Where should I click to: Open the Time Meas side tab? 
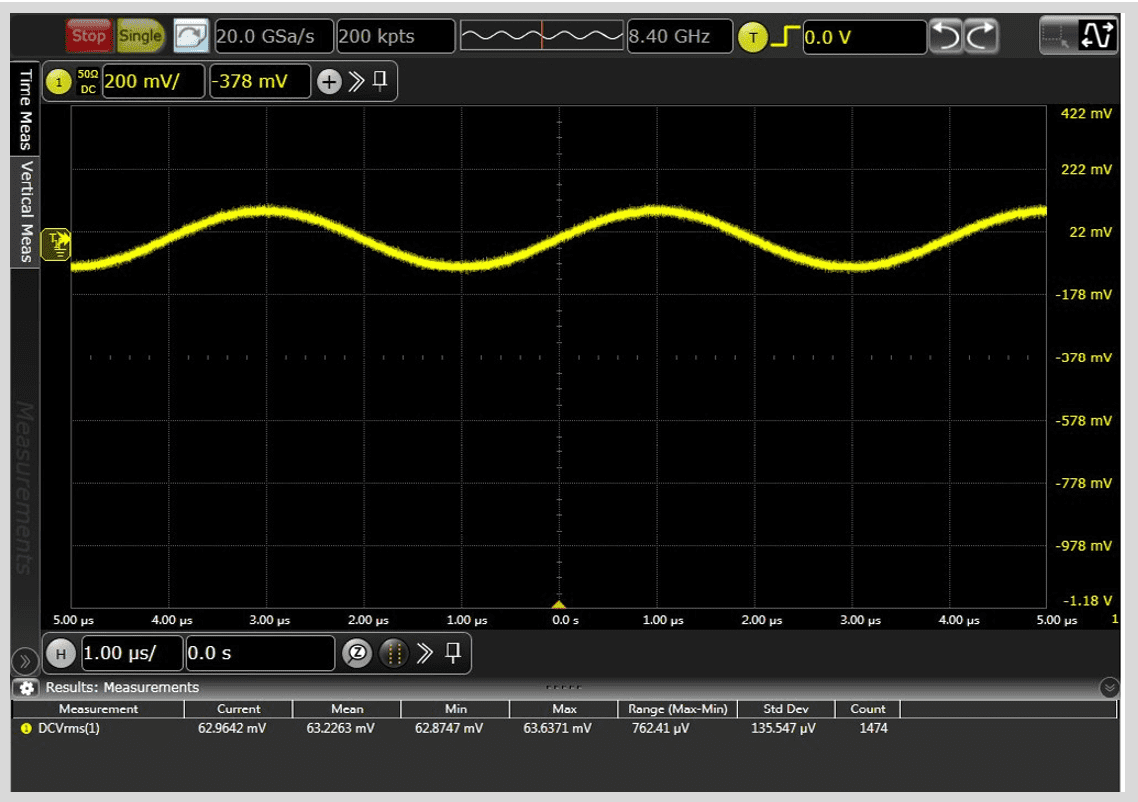pos(25,110)
